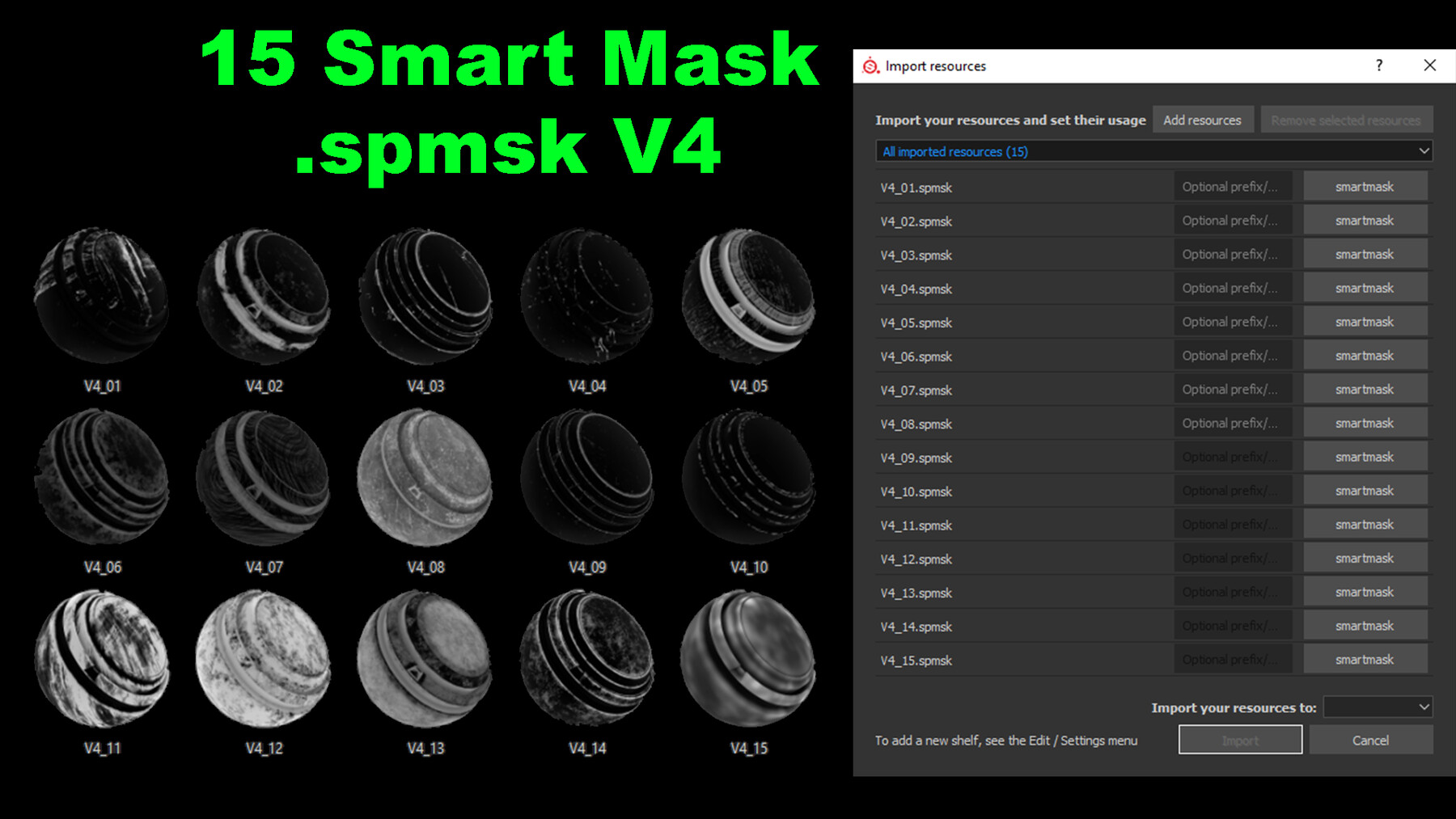1456x819 pixels.
Task: Click the help question mark icon
Action: [x=1380, y=65]
